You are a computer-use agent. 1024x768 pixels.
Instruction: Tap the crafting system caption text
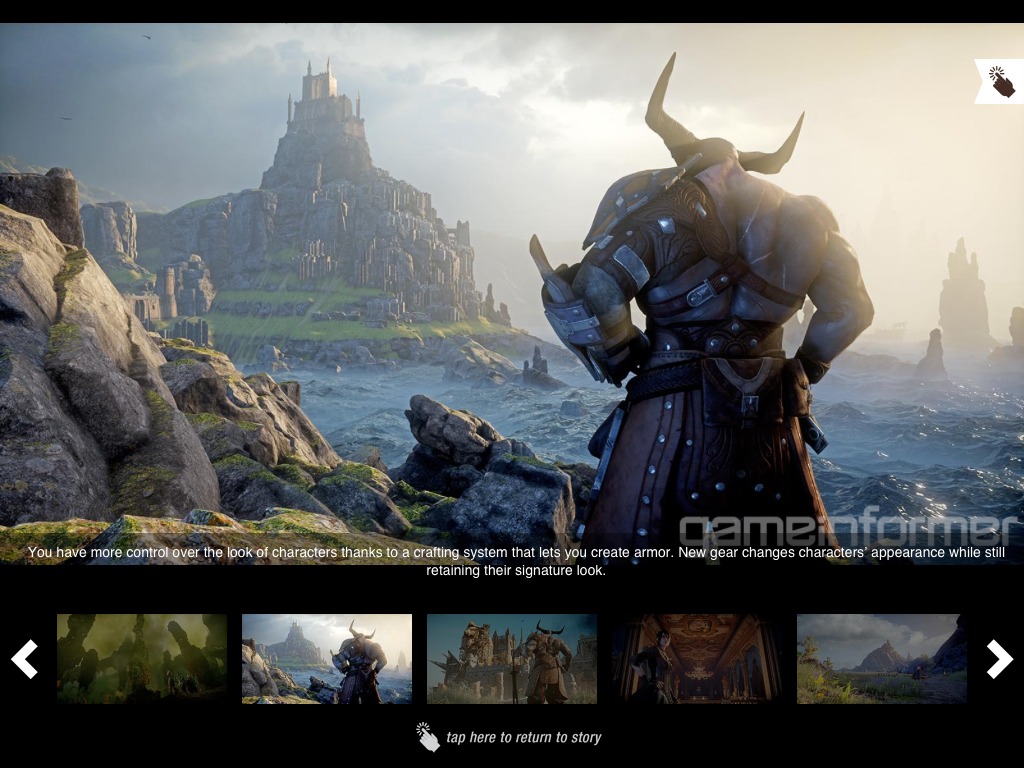[515, 561]
